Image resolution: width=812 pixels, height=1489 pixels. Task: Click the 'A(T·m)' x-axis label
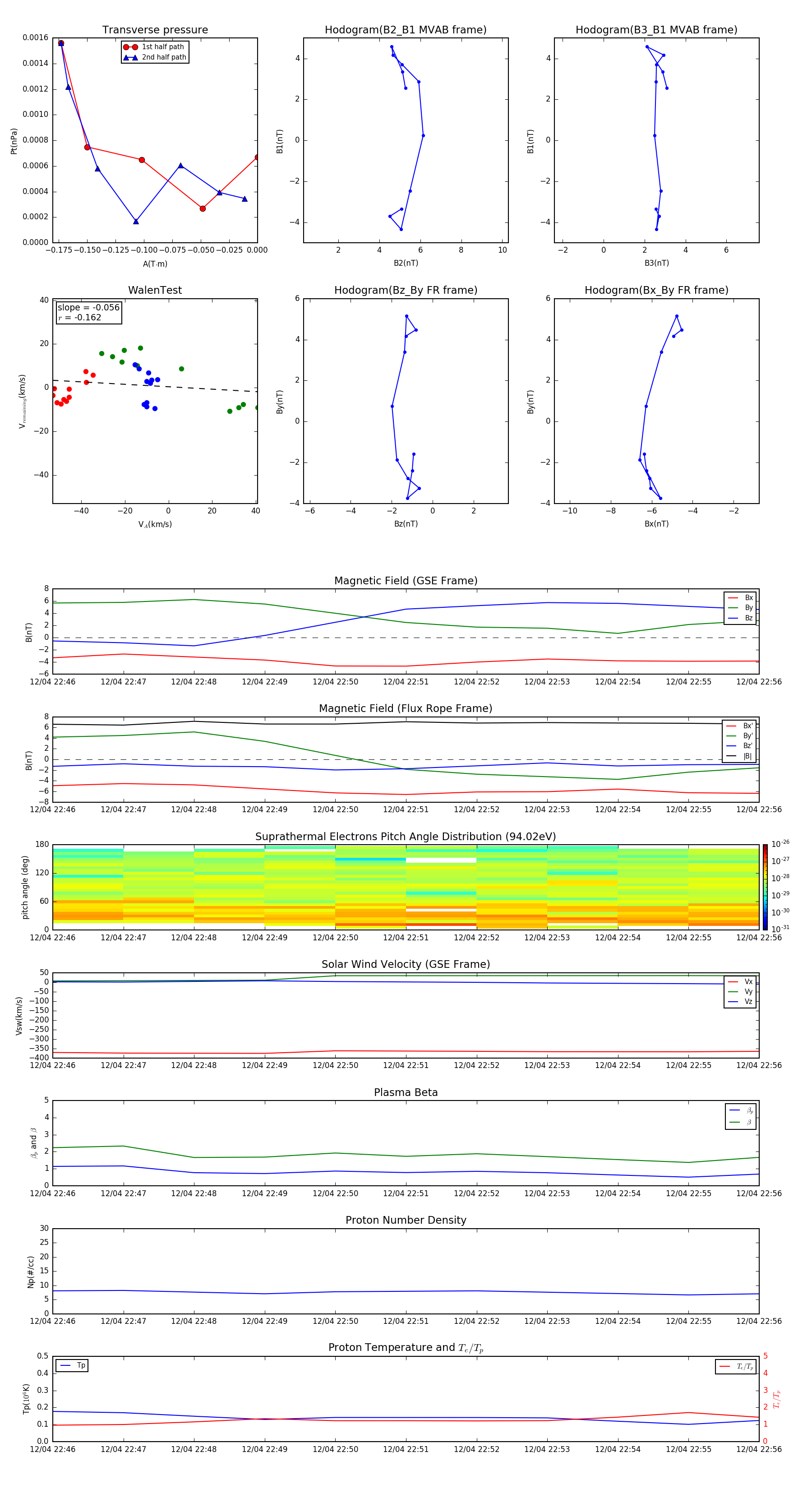tap(155, 264)
